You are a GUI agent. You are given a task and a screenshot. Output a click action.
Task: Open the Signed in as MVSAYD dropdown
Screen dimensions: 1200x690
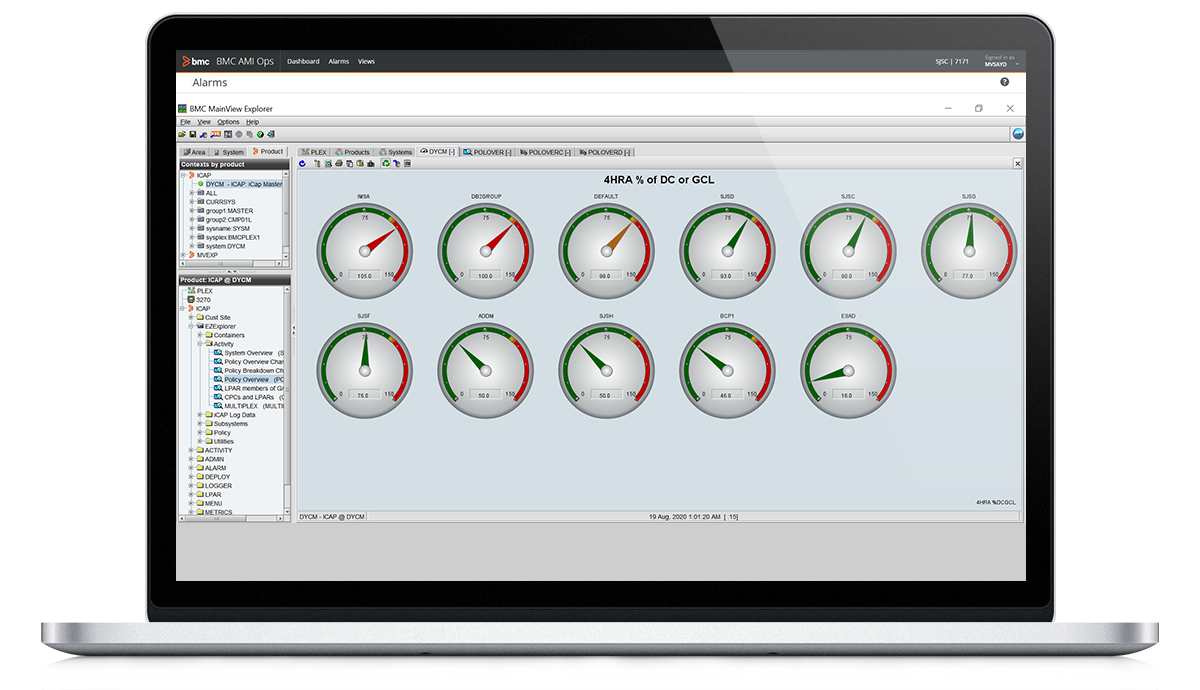[999, 61]
